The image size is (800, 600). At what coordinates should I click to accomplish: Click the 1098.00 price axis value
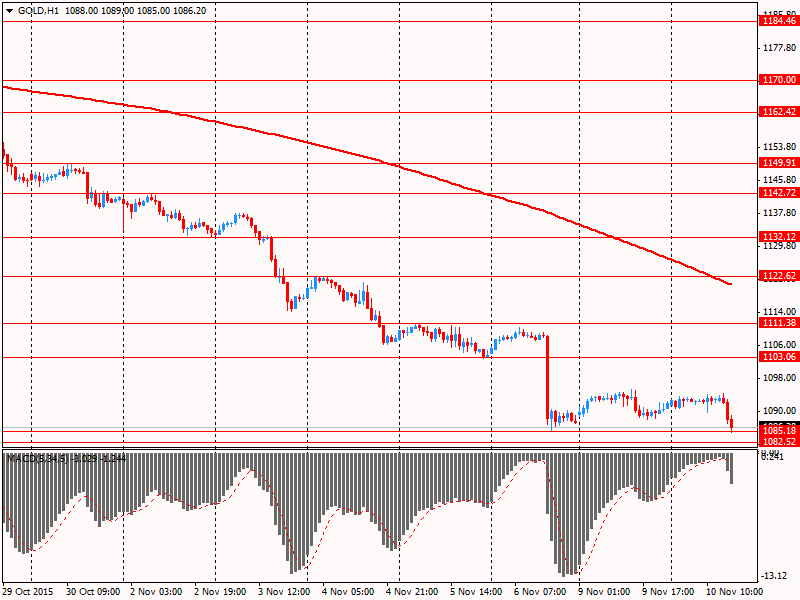pos(779,378)
